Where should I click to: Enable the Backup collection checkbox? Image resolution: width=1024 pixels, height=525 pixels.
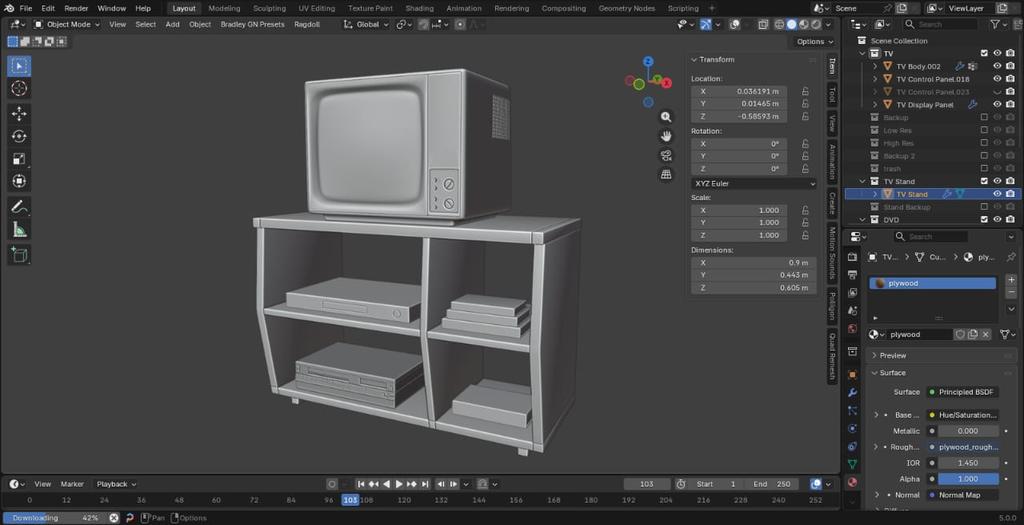pyautogui.click(x=984, y=118)
